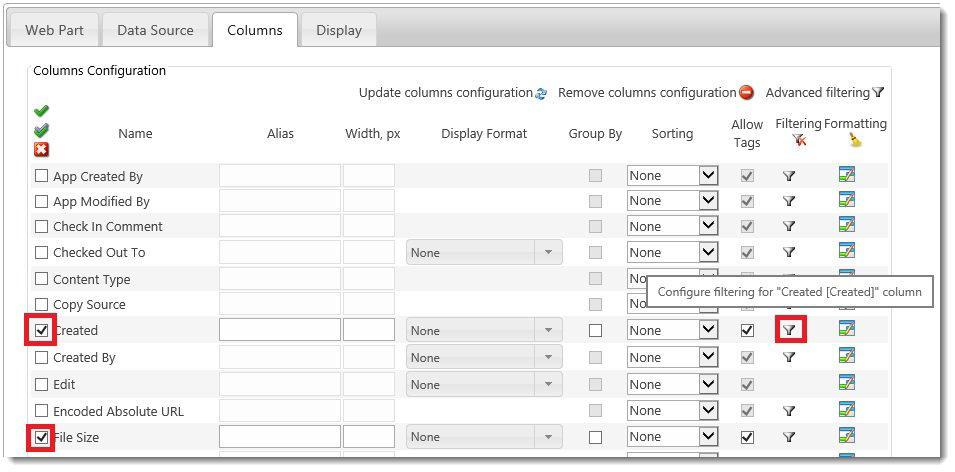The width and height of the screenshot is (955, 472).
Task: Open Display Format dropdown for Created row
Action: click(x=484, y=330)
